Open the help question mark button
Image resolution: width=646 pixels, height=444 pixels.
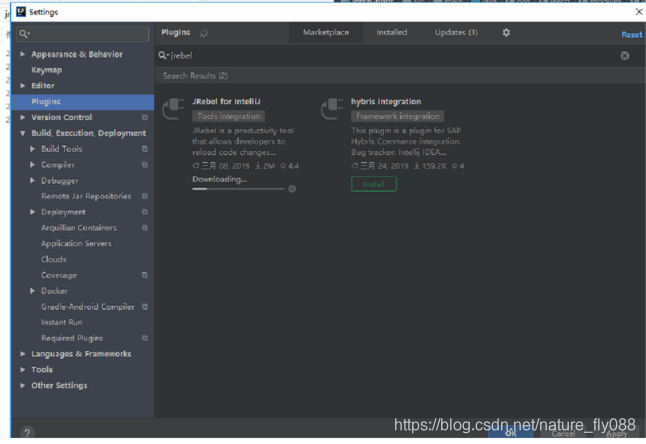27,432
